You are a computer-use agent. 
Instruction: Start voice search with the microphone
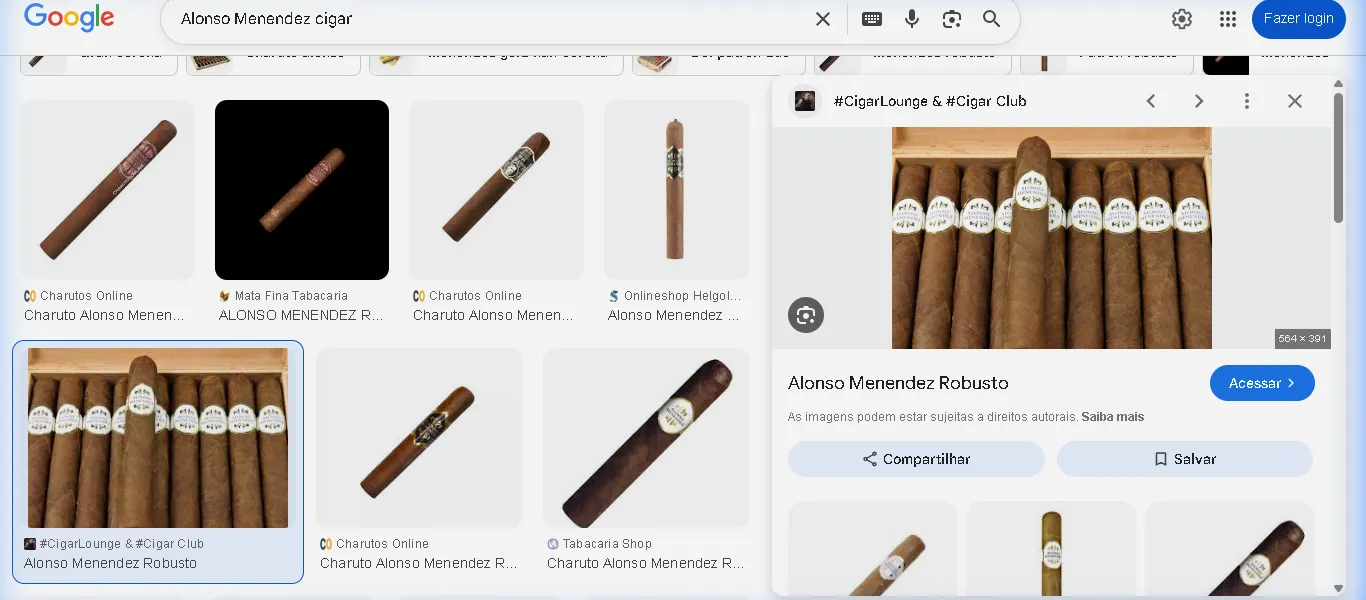[x=912, y=19]
